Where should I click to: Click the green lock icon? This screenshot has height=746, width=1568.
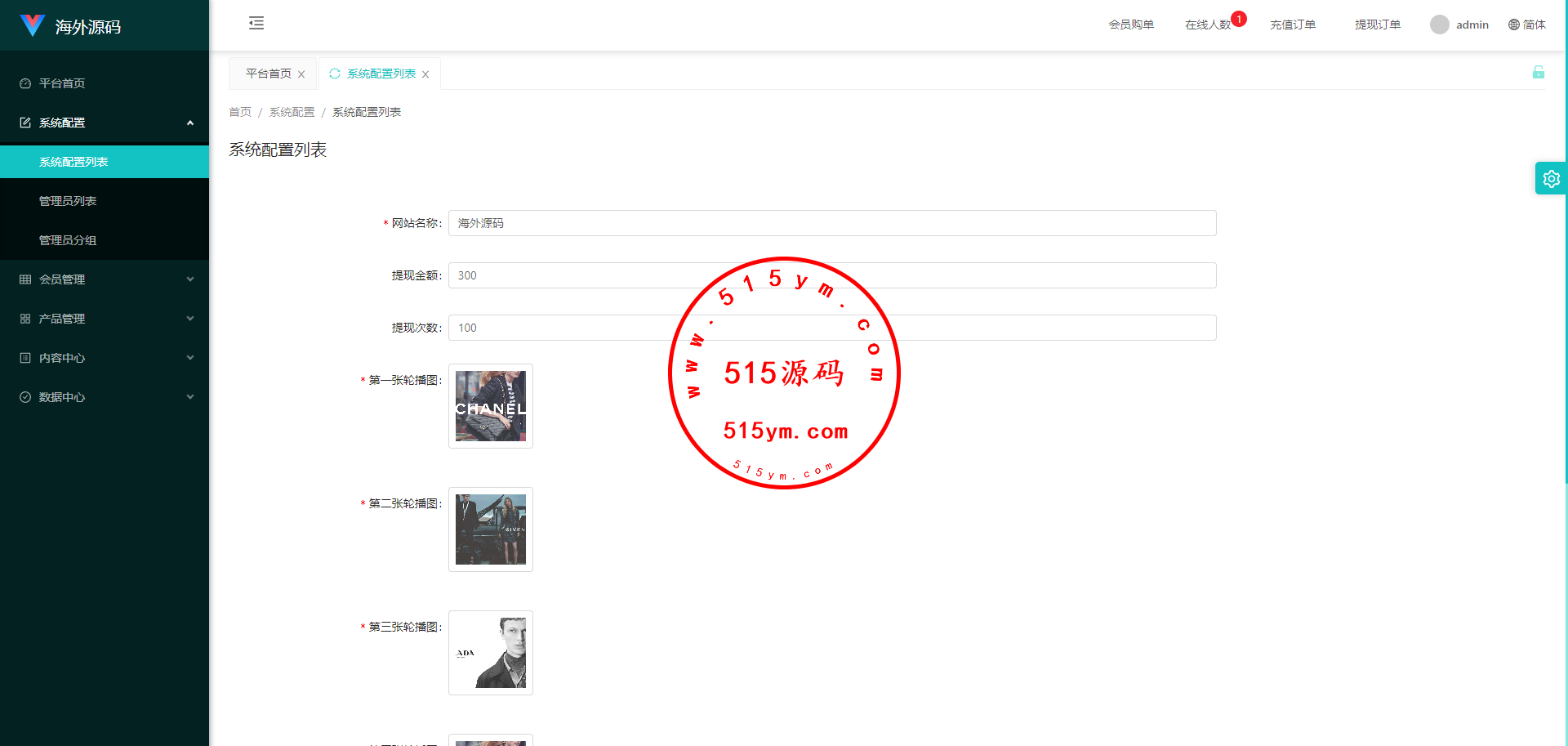[1538, 73]
